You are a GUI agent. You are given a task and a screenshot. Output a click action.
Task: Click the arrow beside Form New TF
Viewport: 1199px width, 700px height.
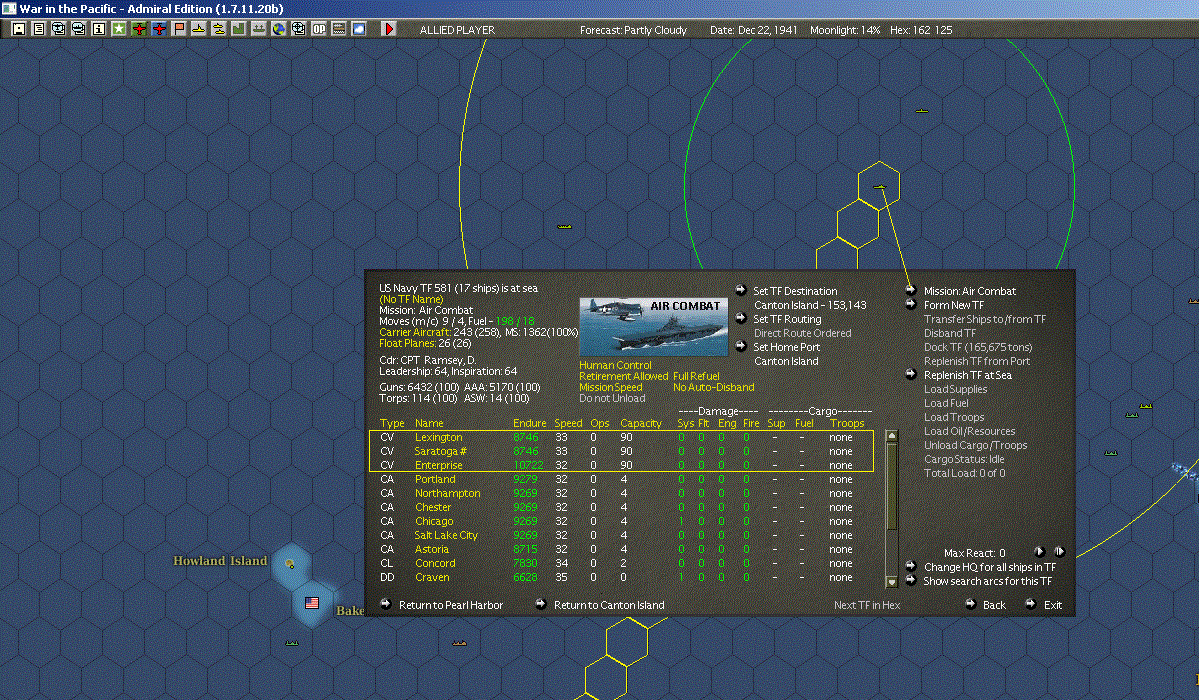tap(911, 304)
